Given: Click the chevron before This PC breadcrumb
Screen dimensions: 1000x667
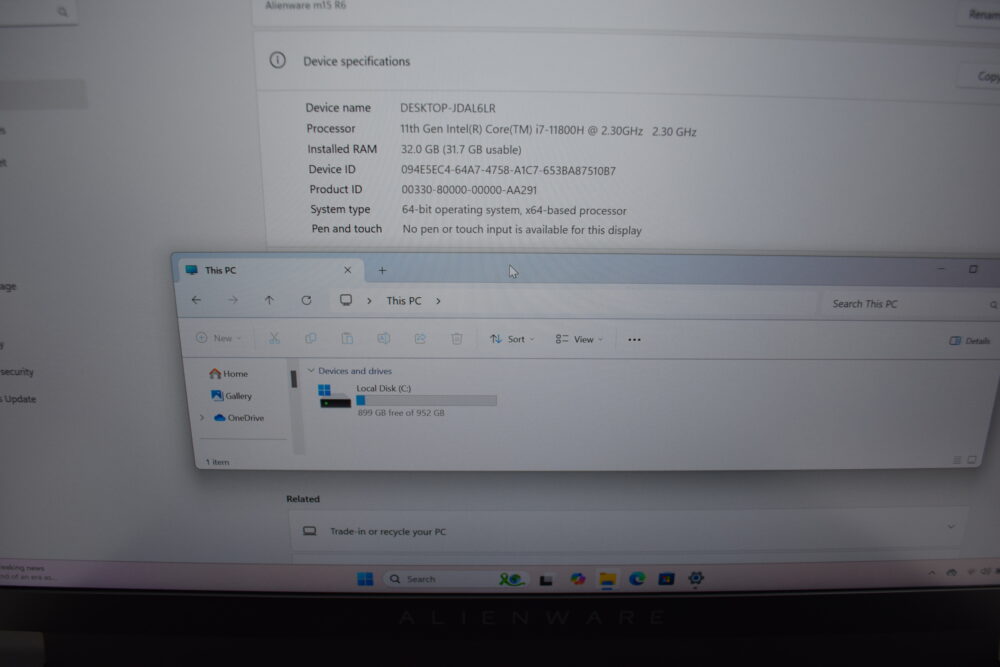Looking at the screenshot, I should 369,300.
